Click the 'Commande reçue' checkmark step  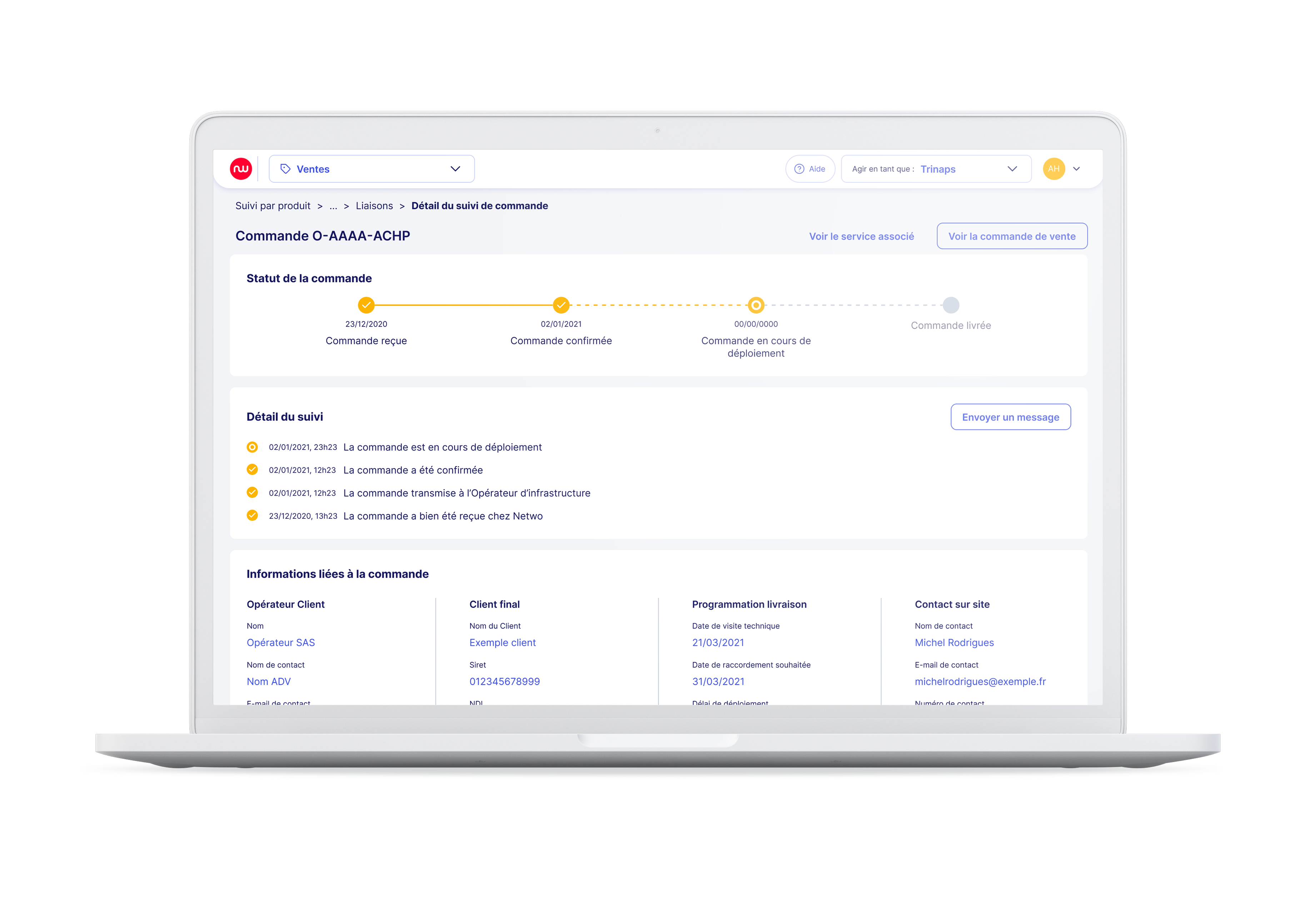click(366, 305)
